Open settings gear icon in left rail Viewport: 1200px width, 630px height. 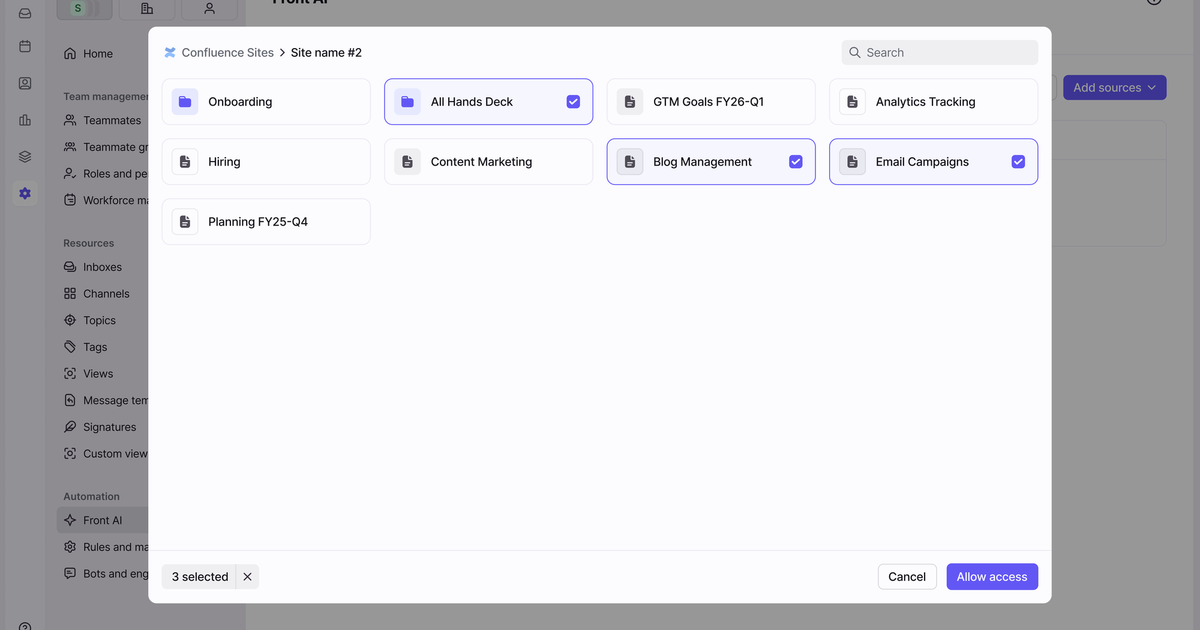(25, 193)
